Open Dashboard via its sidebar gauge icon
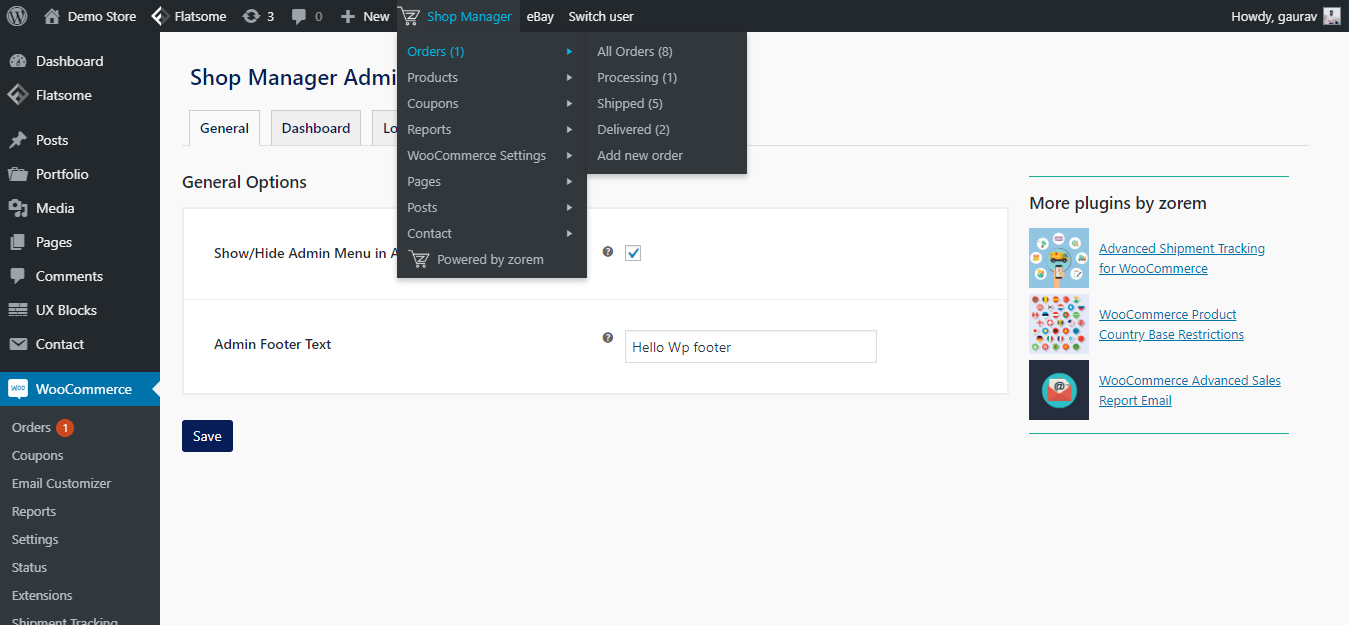This screenshot has height=625, width=1349. tap(18, 61)
